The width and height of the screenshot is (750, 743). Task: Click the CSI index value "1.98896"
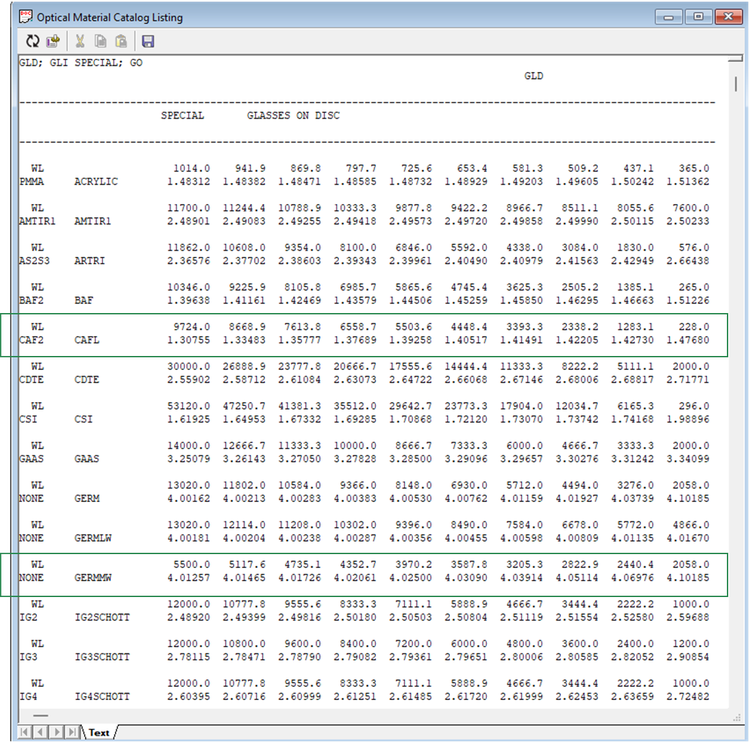pyautogui.click(x=688, y=420)
